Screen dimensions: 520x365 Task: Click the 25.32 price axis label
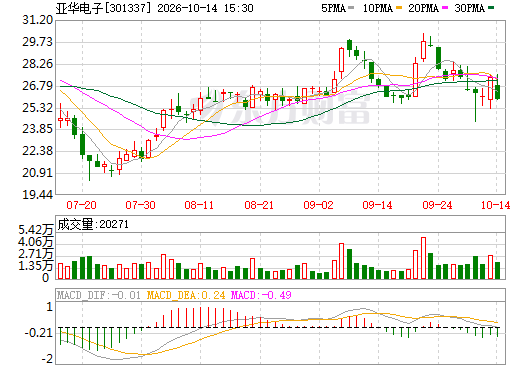[x=38, y=108]
